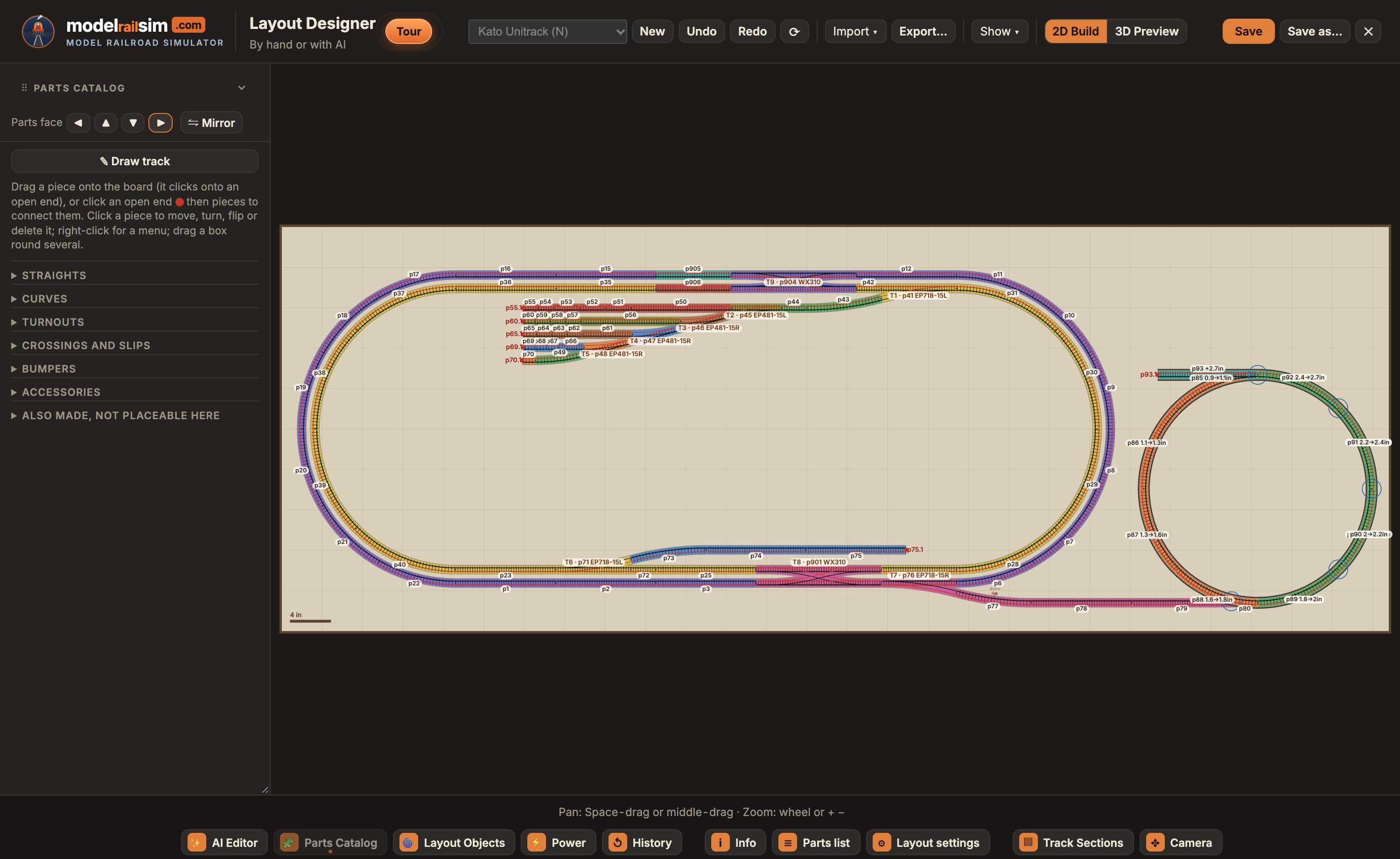Click the refresh circular arrow icon
Image resolution: width=1400 pixels, height=859 pixels.
pos(794,31)
